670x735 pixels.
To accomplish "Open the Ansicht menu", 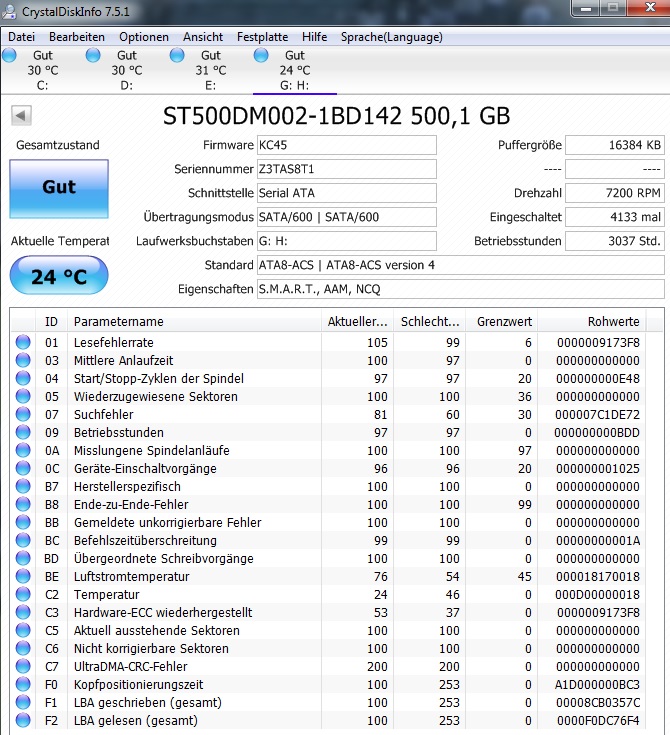I will point(203,37).
